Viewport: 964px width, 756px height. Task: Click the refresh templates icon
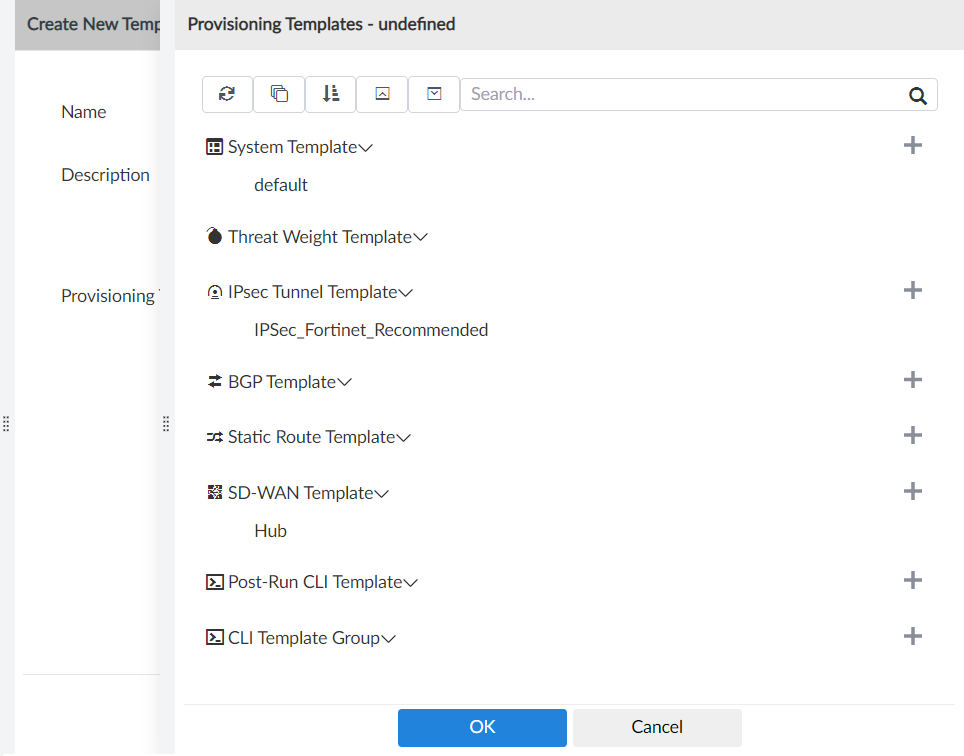tap(227, 94)
